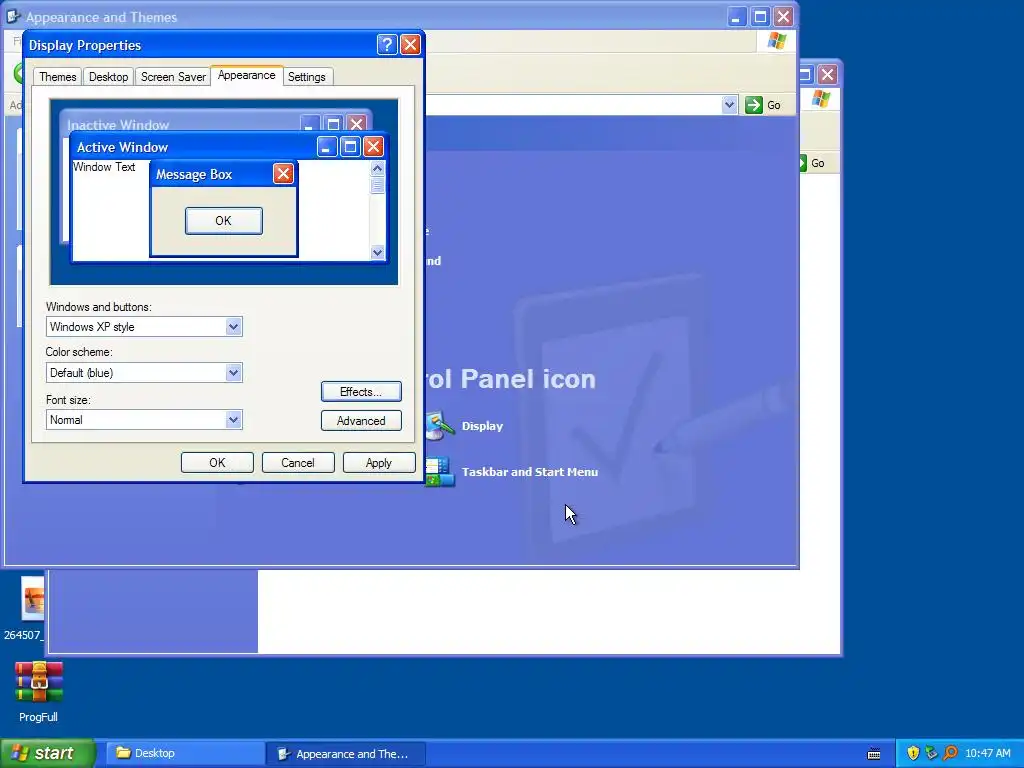Viewport: 1024px width, 768px height.
Task: Expand the address bar dropdown arrow
Action: 729,104
